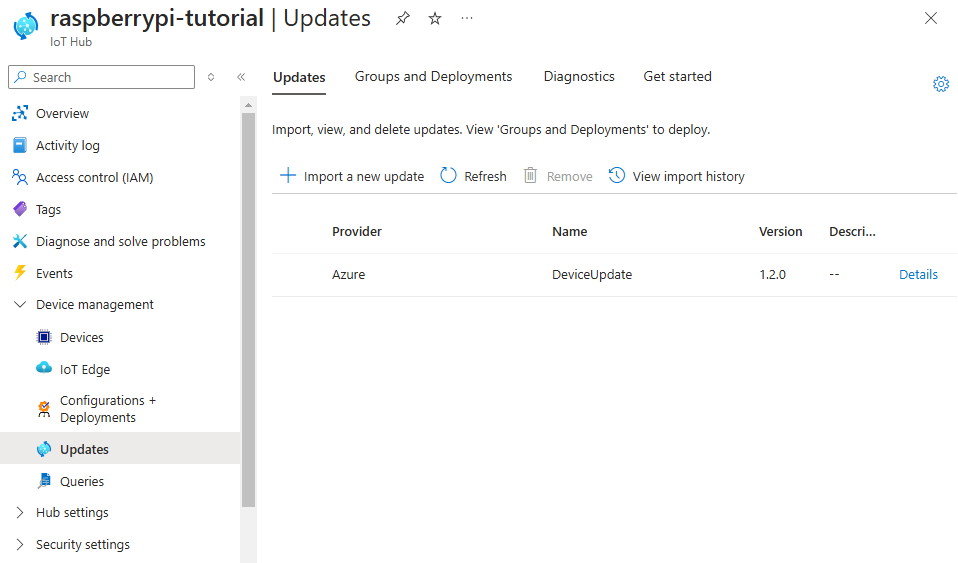
Task: Expand the Security settings section
Action: point(20,544)
